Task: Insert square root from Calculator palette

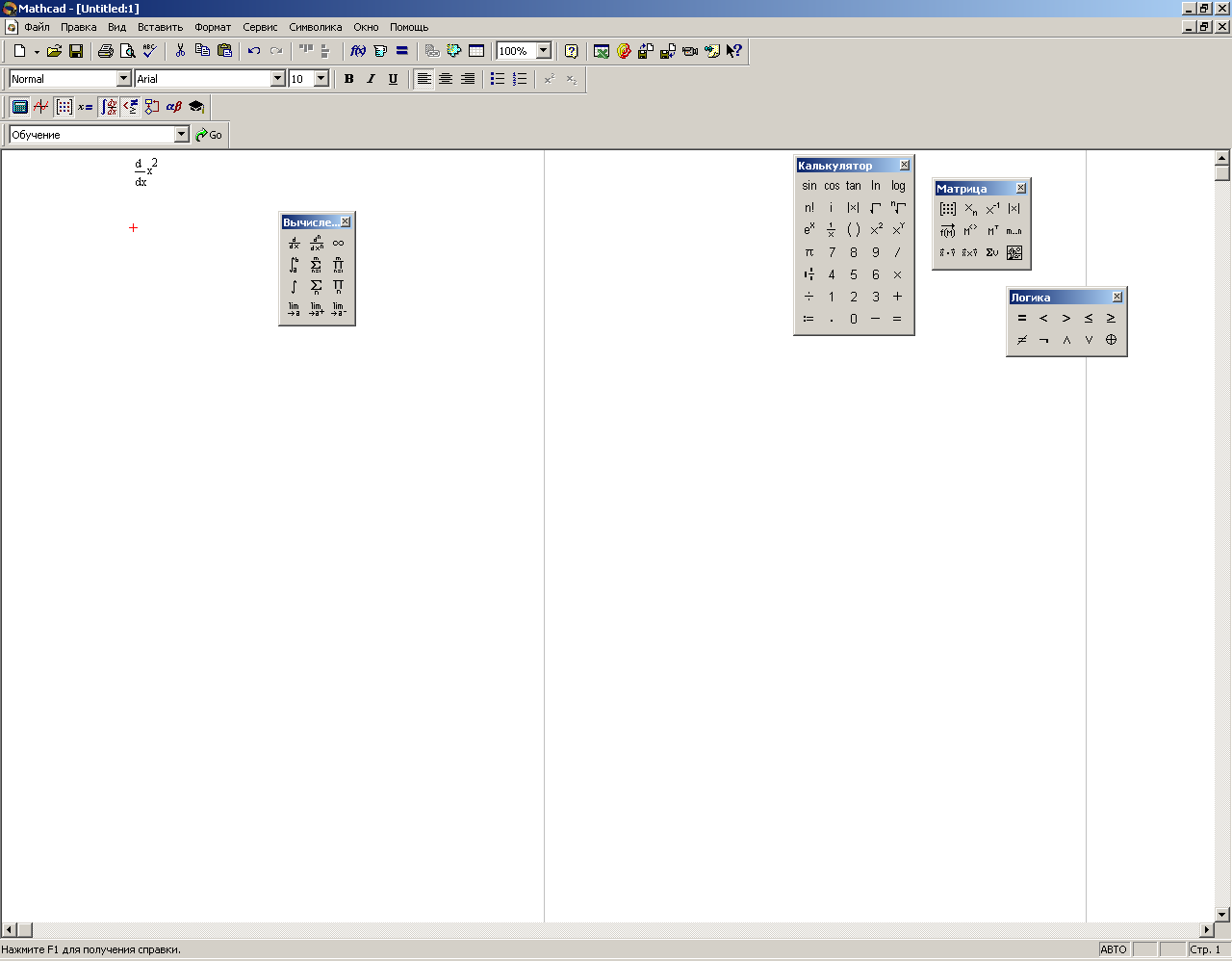Action: click(x=876, y=208)
